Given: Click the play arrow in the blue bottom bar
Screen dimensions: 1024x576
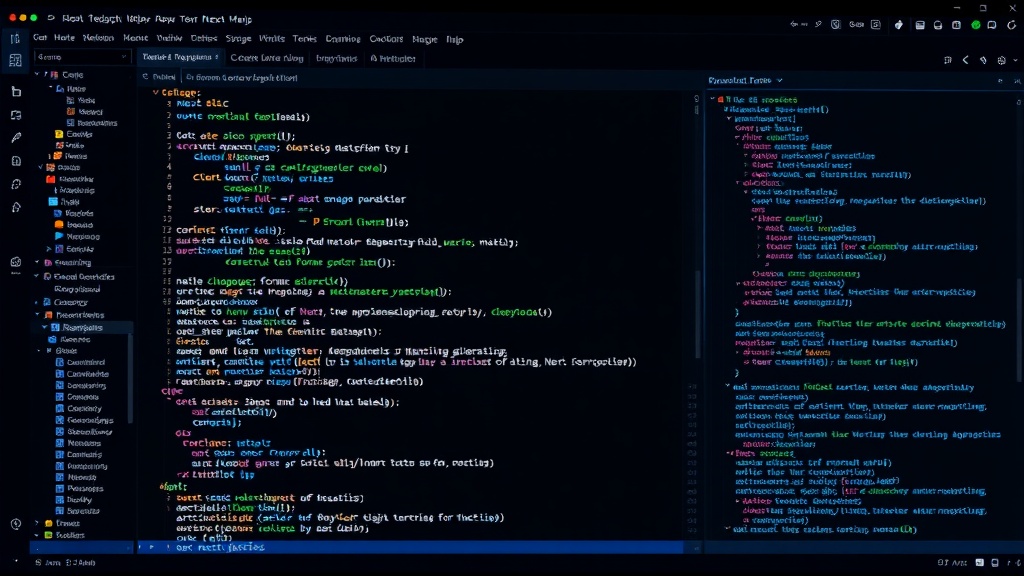Looking at the screenshot, I should pyautogui.click(x=152, y=547).
